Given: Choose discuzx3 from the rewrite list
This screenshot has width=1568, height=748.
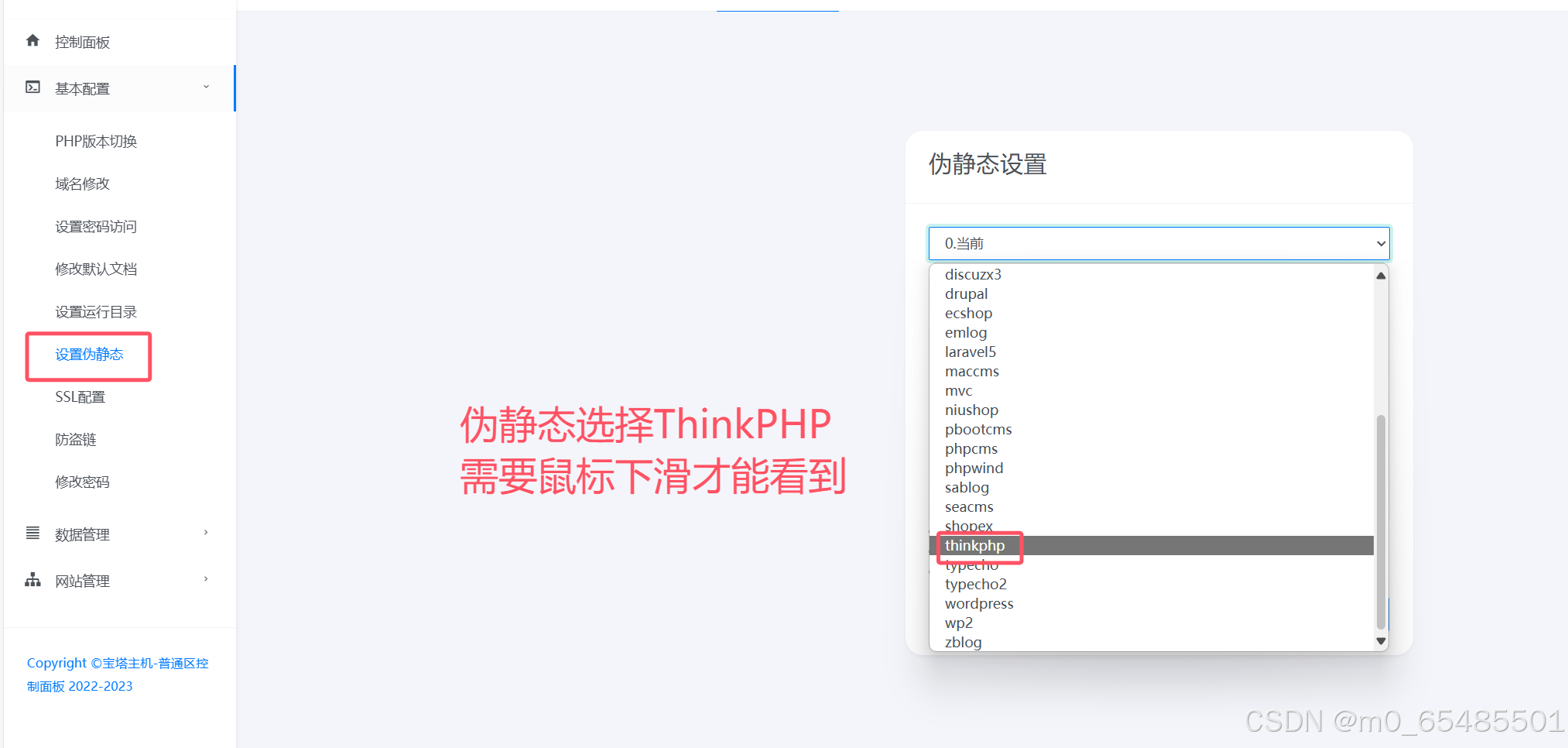Looking at the screenshot, I should pyautogui.click(x=1152, y=274).
